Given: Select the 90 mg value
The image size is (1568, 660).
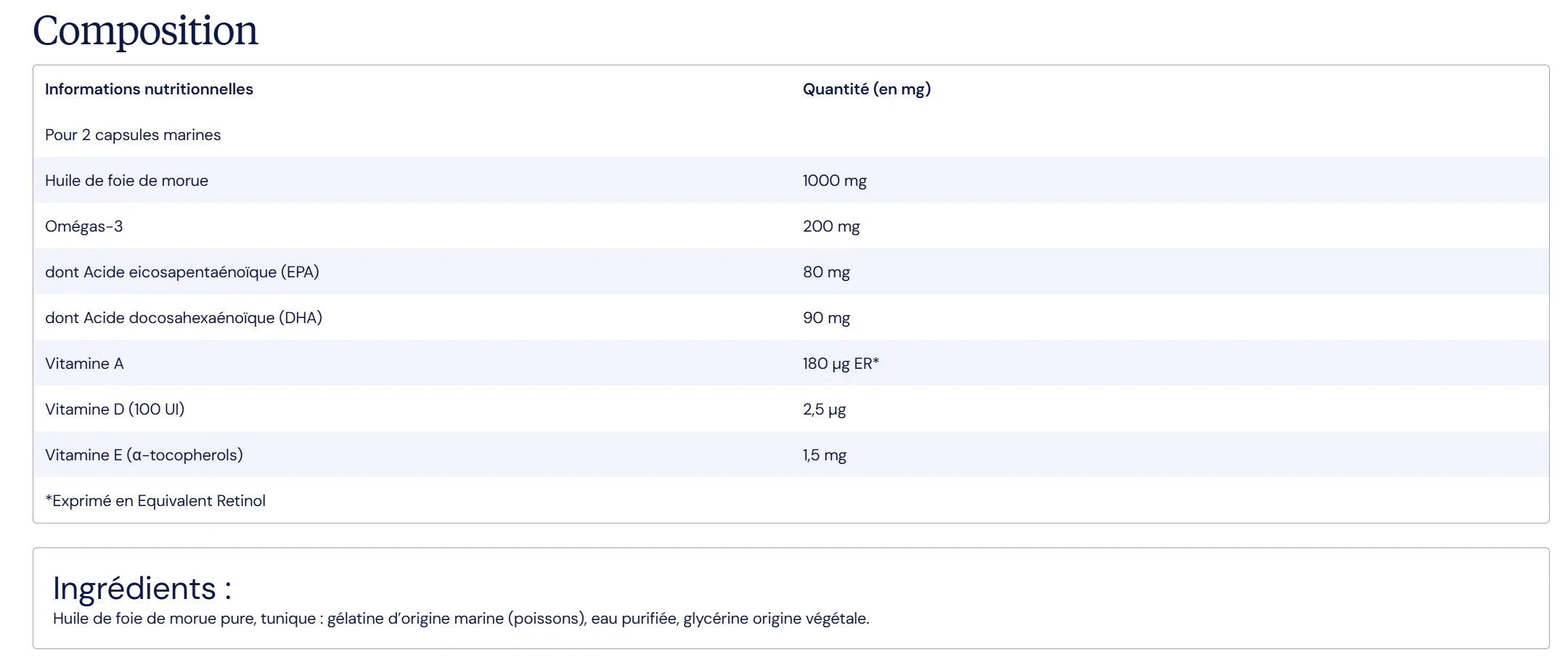Looking at the screenshot, I should tap(826, 318).
